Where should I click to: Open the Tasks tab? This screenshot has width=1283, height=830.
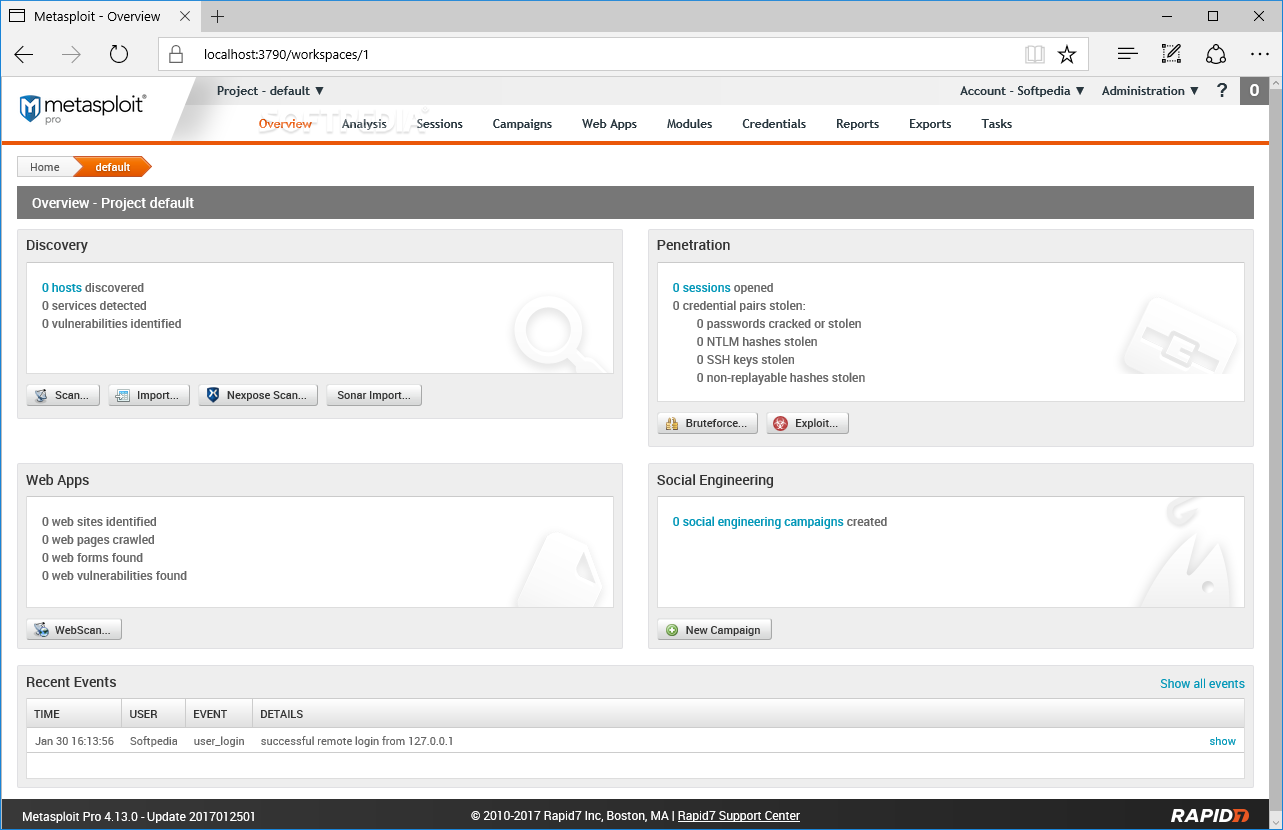point(997,124)
